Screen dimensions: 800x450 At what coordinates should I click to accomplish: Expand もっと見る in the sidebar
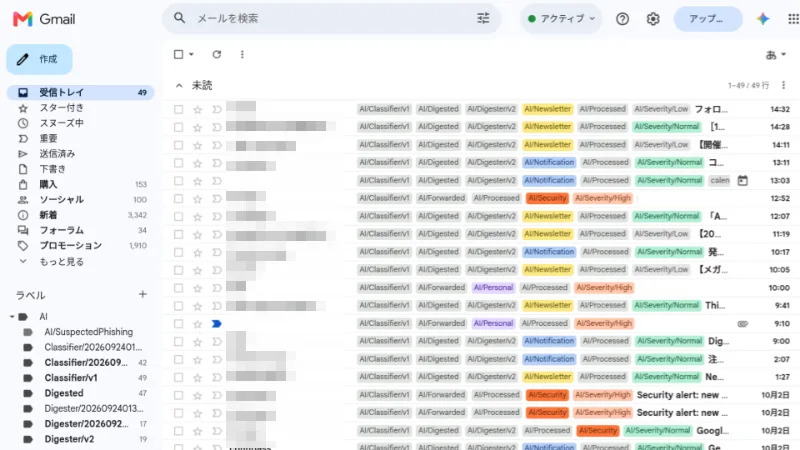pyautogui.click(x=61, y=261)
